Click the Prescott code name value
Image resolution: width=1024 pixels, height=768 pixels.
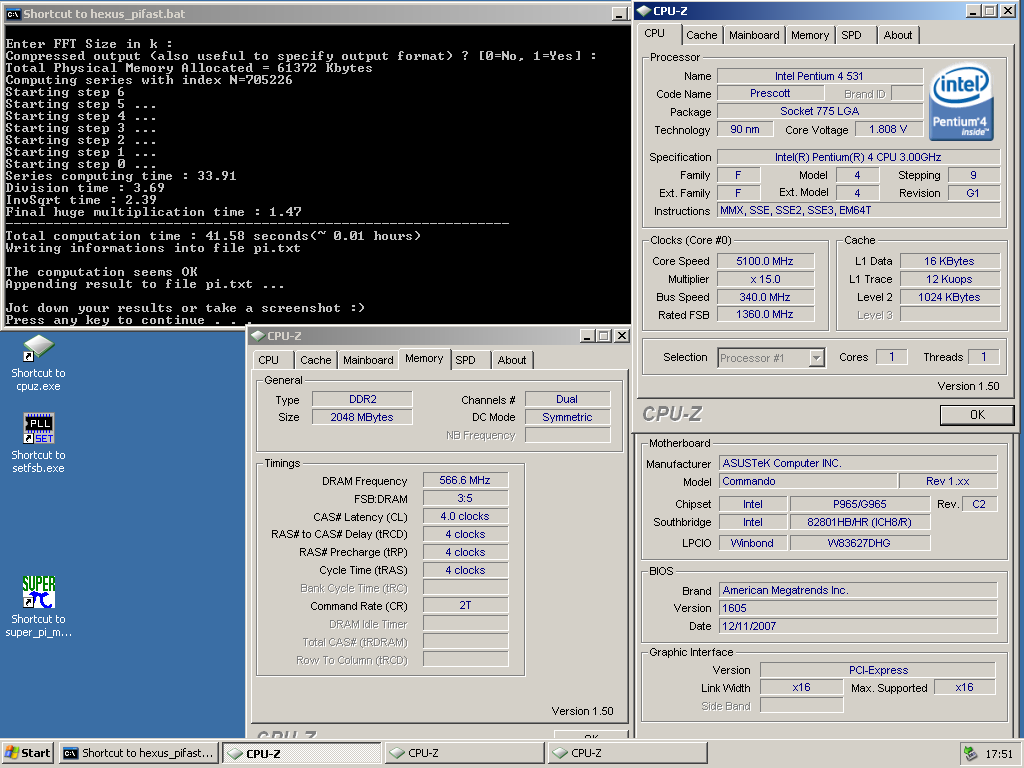770,93
